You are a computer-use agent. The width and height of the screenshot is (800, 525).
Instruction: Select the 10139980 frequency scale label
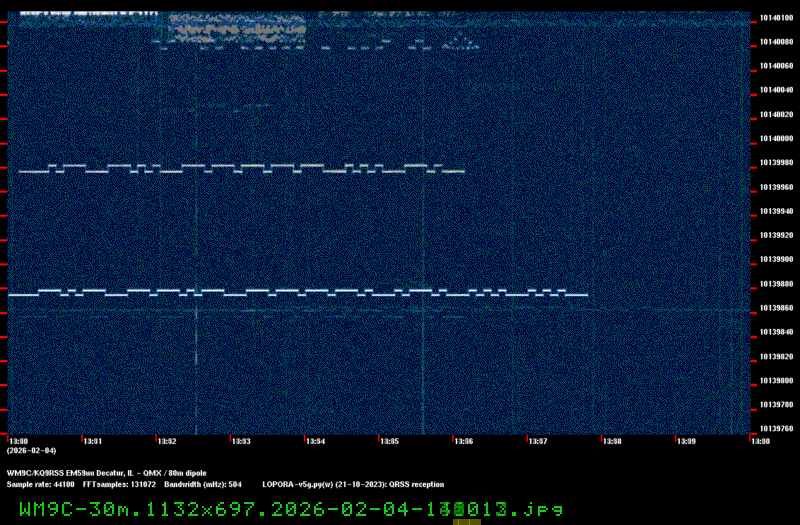pyautogui.click(x=776, y=163)
